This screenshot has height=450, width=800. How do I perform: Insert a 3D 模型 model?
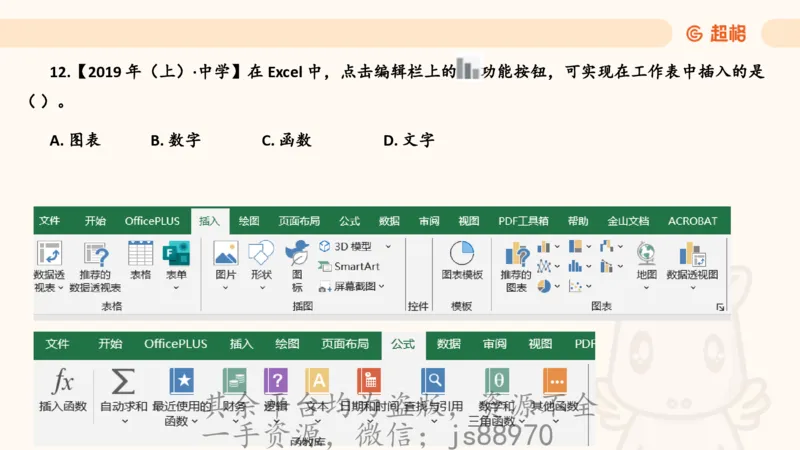[x=345, y=246]
